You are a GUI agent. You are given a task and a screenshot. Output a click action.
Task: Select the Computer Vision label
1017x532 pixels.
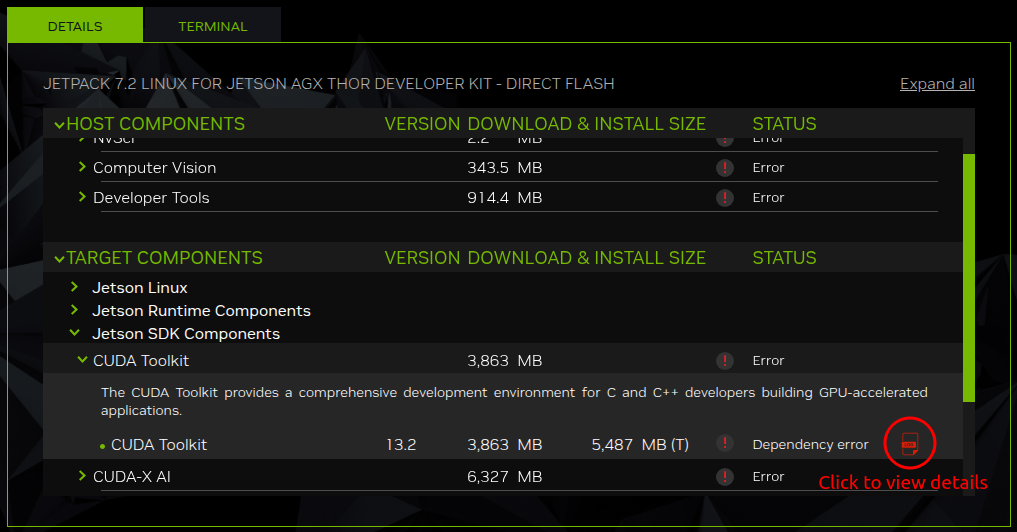coord(154,167)
